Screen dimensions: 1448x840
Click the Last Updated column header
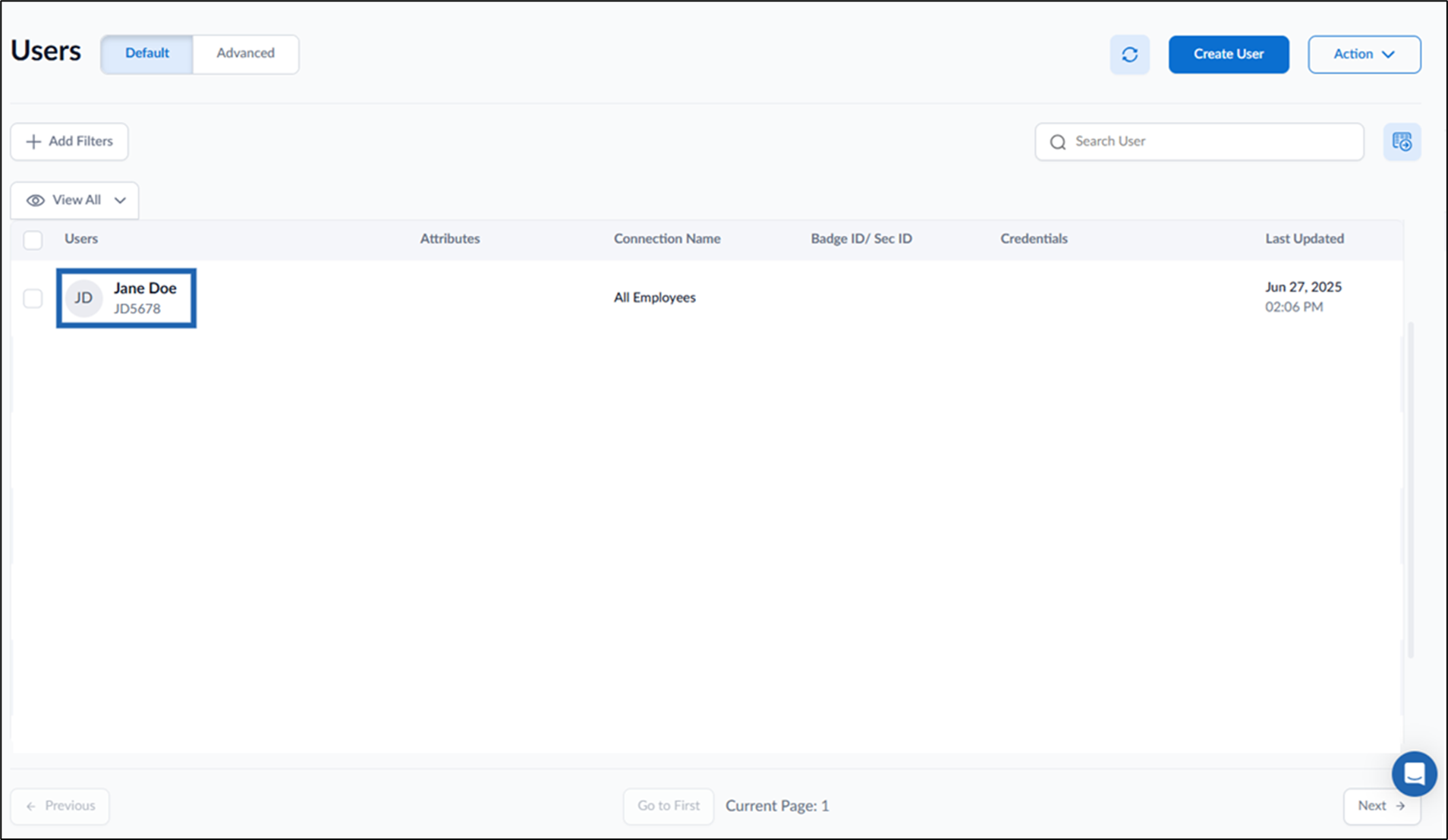(x=1305, y=238)
